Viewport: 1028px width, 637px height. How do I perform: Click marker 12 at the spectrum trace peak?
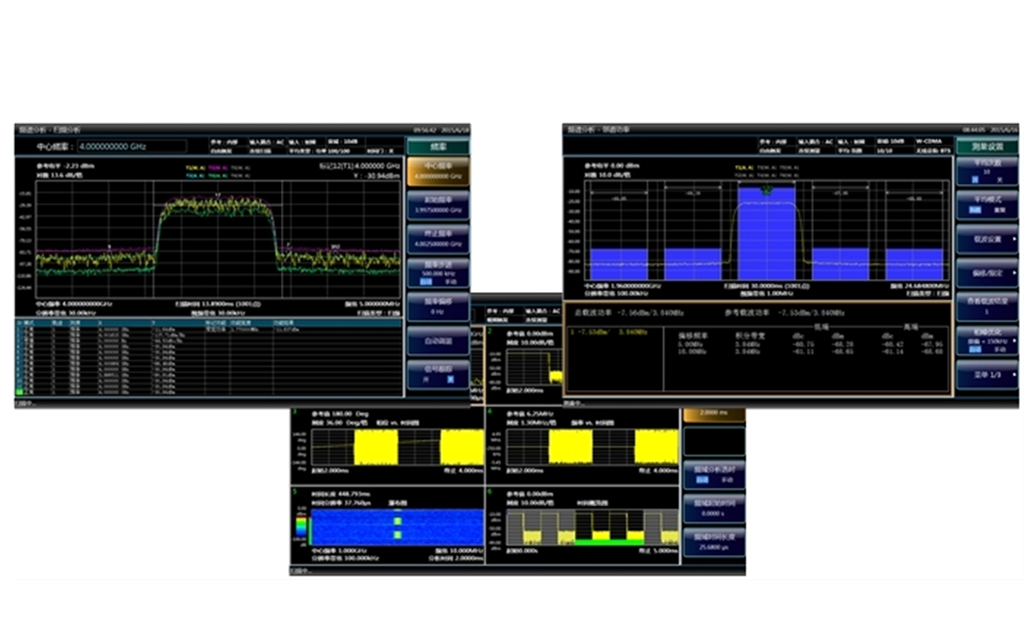tap(217, 197)
